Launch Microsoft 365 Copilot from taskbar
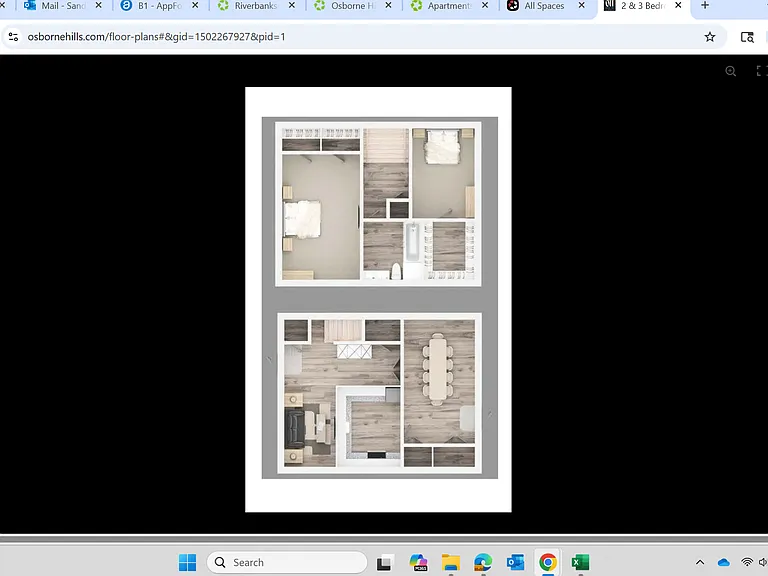 (x=418, y=562)
